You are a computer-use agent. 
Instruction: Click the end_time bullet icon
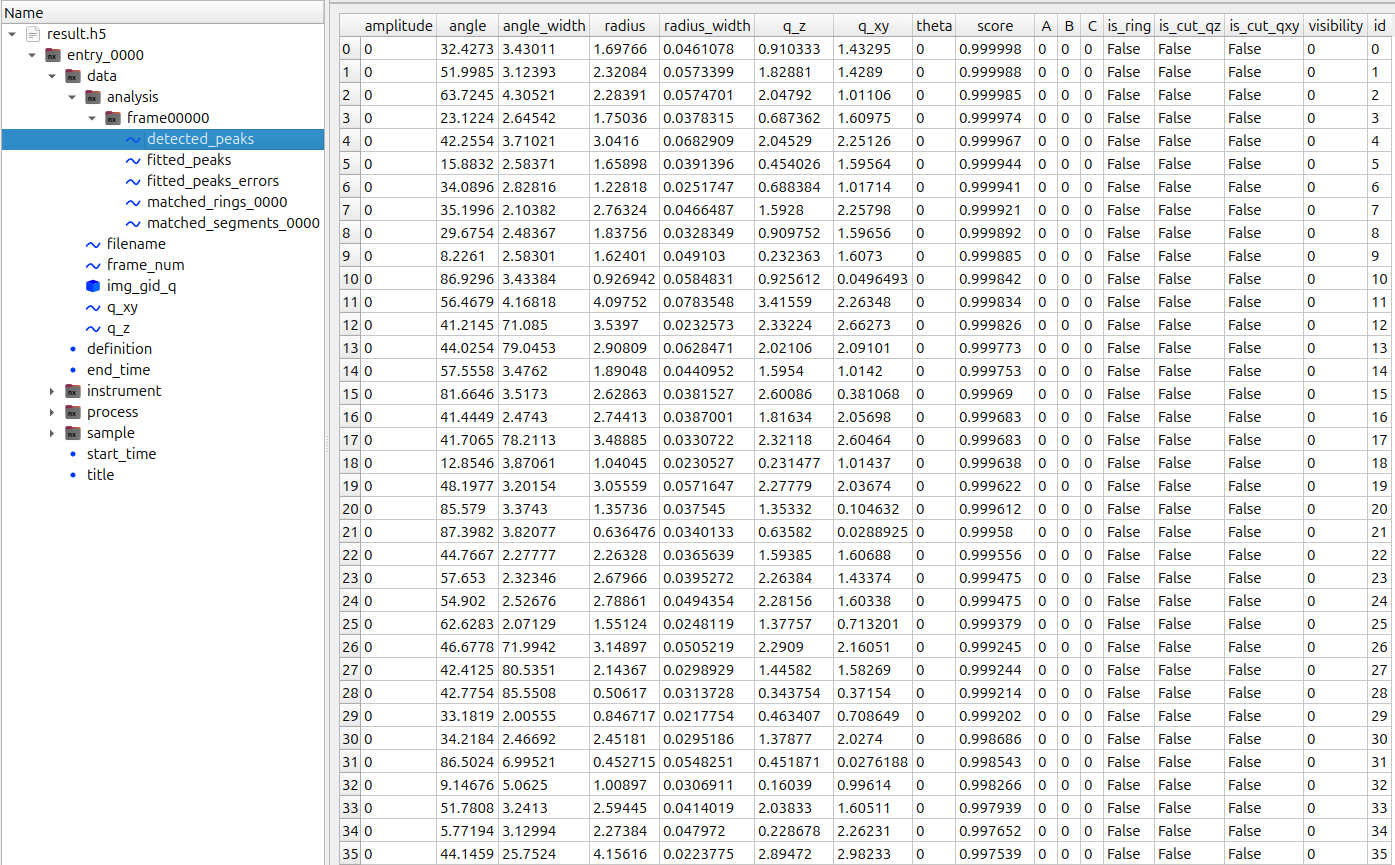click(73, 370)
